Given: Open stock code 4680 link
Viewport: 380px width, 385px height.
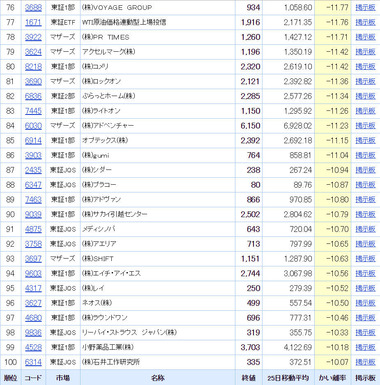Looking at the screenshot, I should tap(33, 318).
